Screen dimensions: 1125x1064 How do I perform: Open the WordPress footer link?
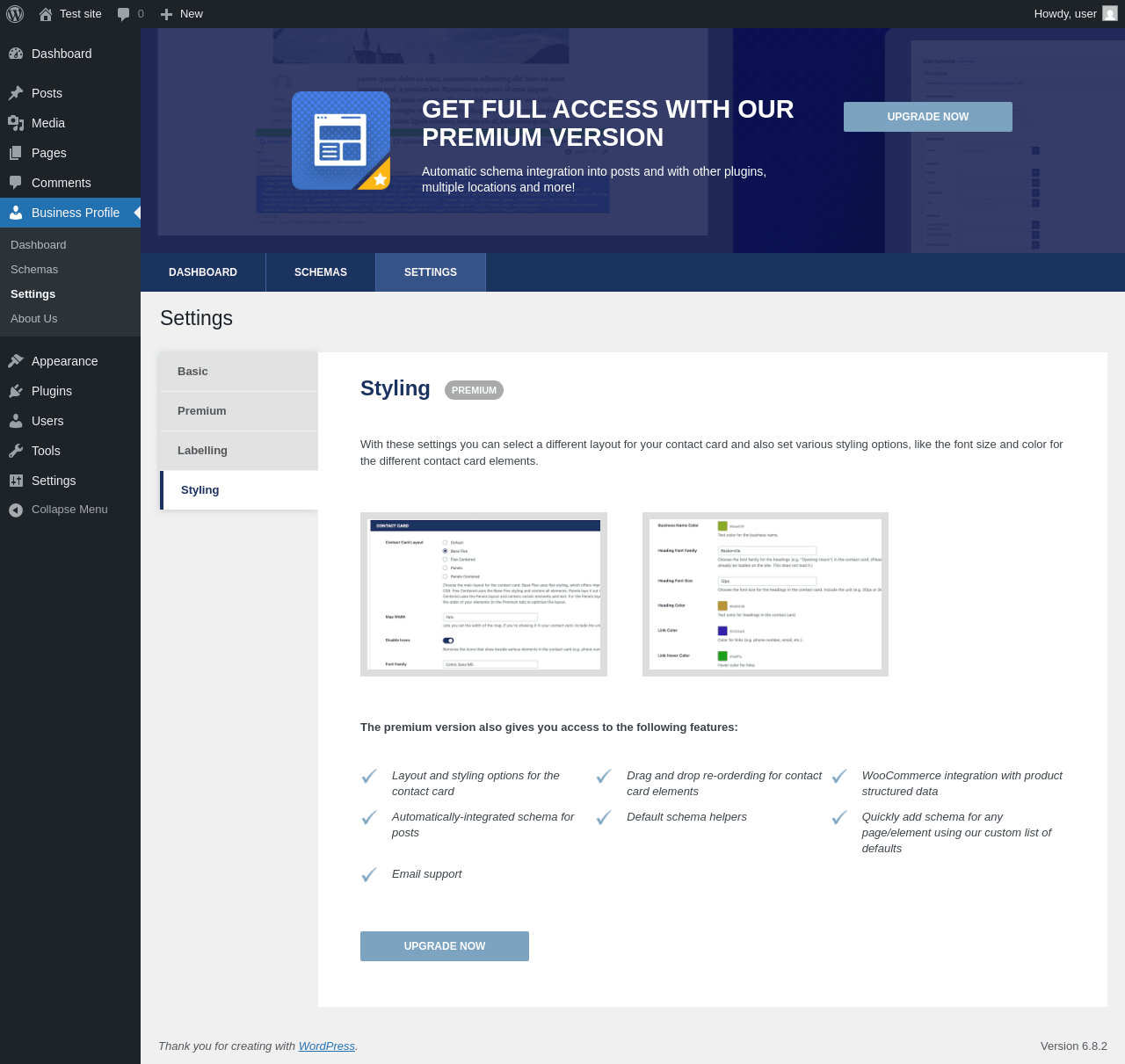coord(327,1046)
